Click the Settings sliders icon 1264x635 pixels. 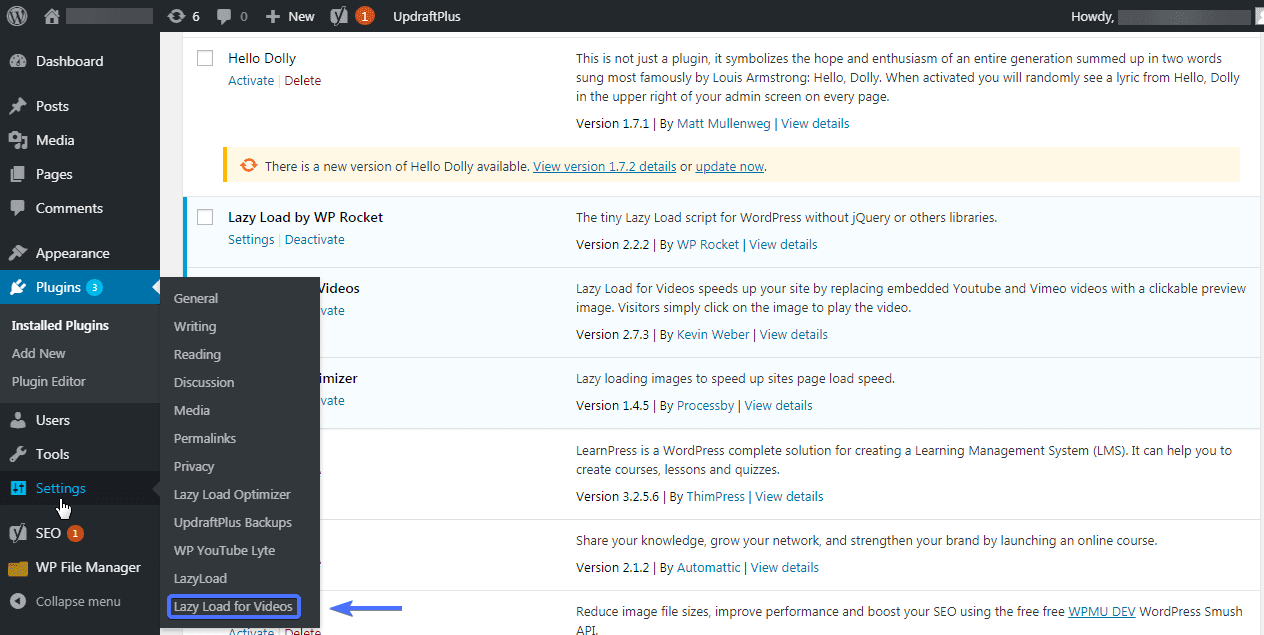[x=18, y=488]
